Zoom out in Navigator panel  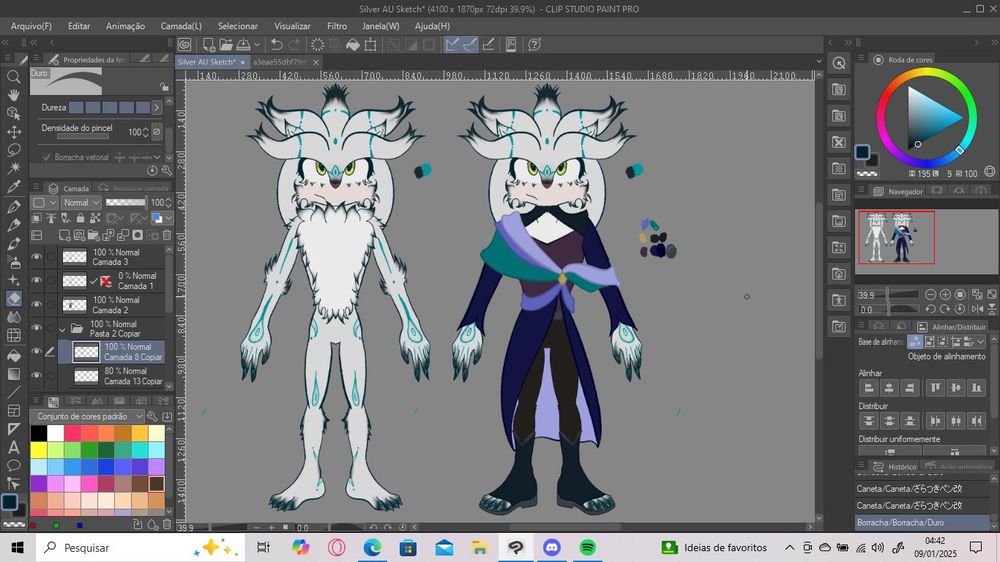point(930,295)
